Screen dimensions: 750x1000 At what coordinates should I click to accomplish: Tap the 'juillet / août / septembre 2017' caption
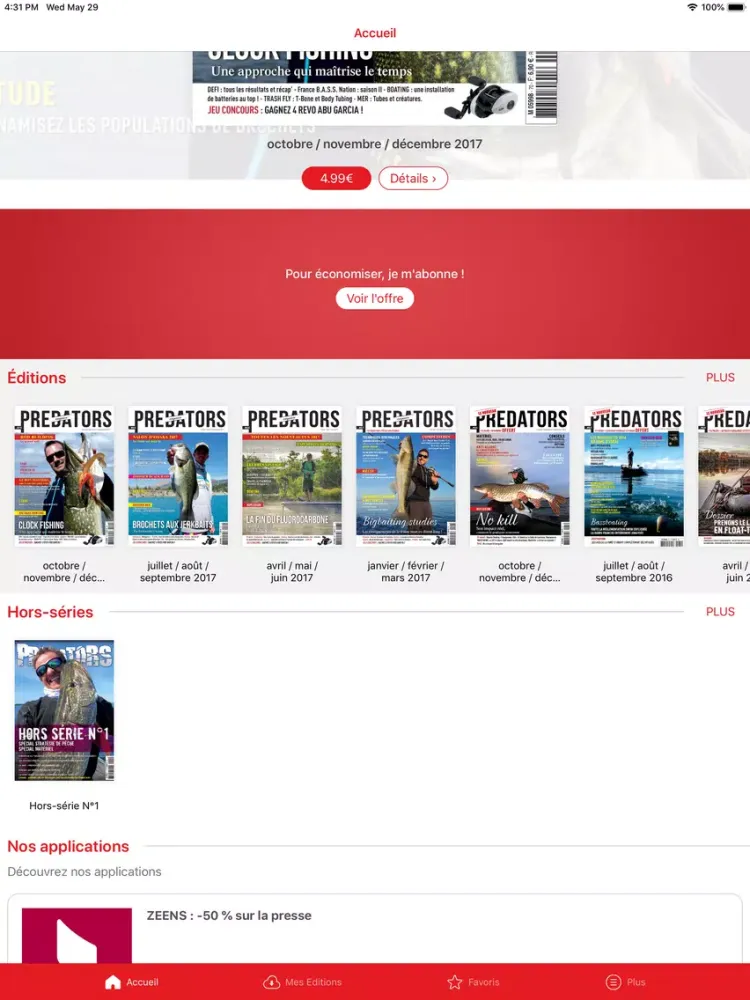(178, 571)
